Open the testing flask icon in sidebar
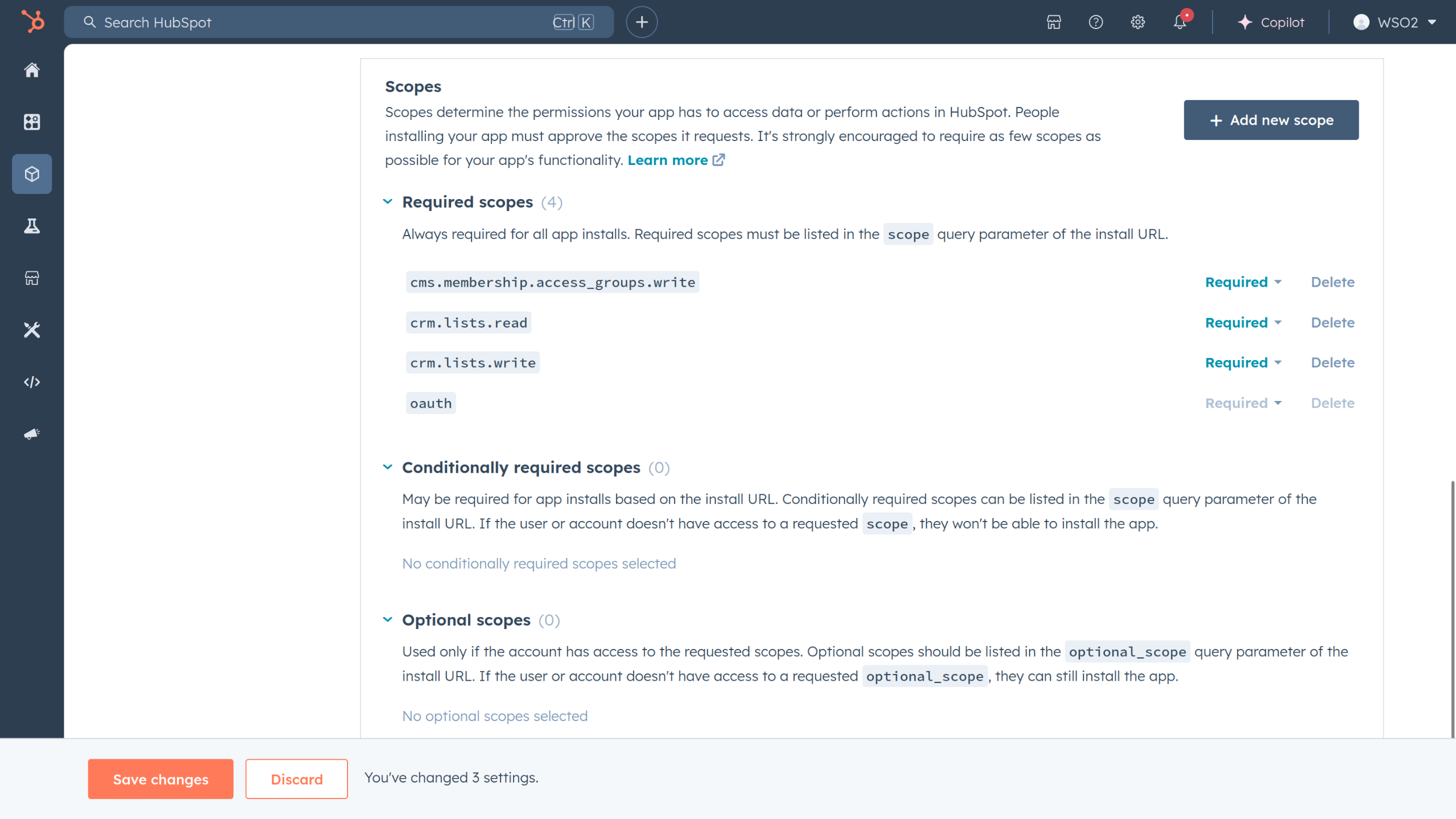The width and height of the screenshot is (1456, 819). 32,226
